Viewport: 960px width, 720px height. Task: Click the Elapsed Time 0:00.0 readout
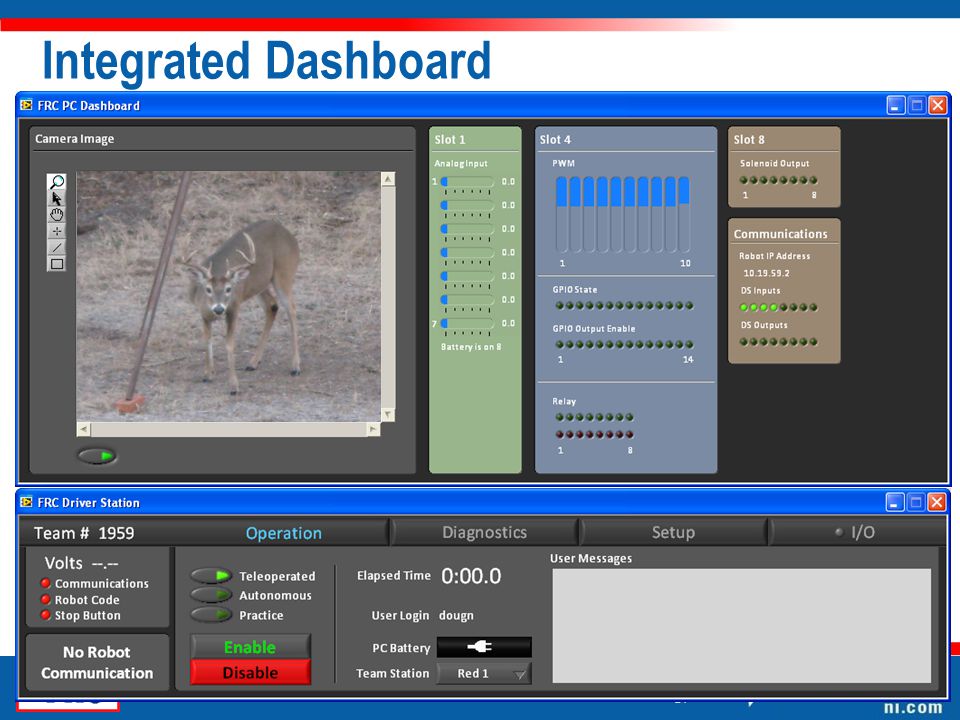(x=471, y=576)
